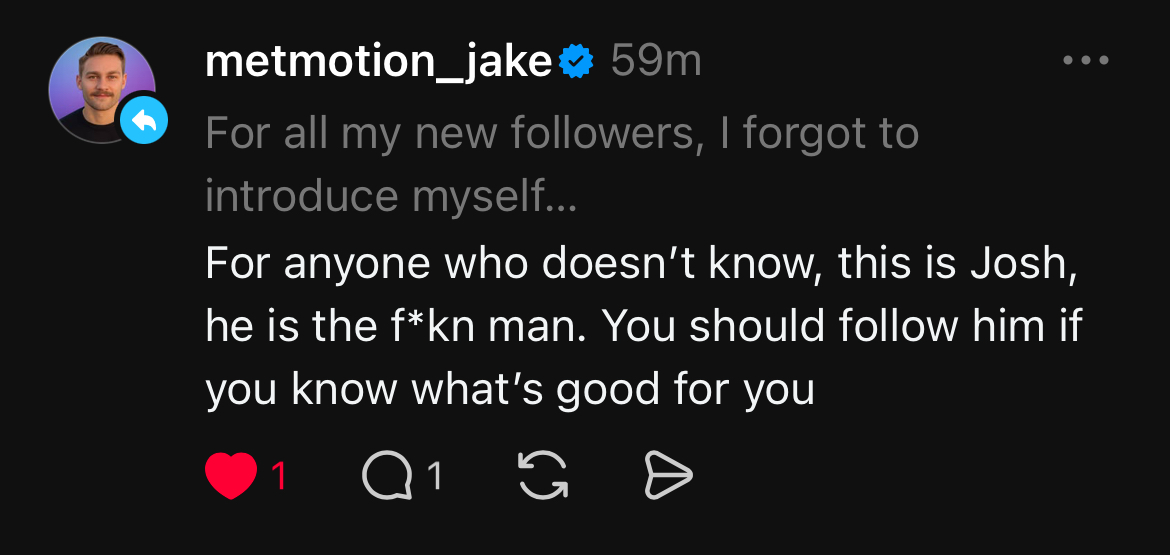
Task: Click the reply count beside the comment bubble
Action: pyautogui.click(x=435, y=476)
